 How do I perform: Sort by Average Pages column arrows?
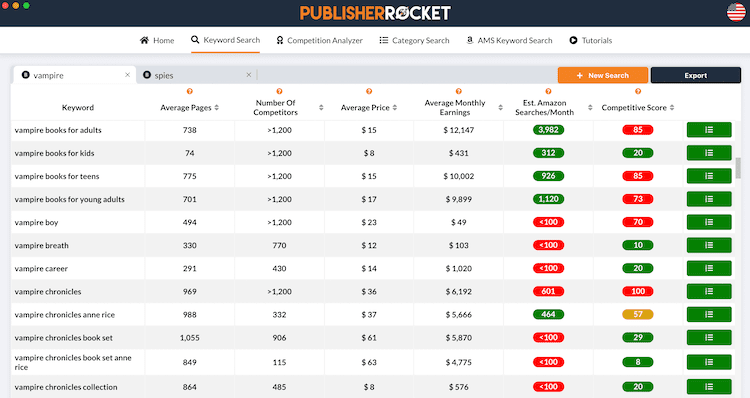coord(217,108)
